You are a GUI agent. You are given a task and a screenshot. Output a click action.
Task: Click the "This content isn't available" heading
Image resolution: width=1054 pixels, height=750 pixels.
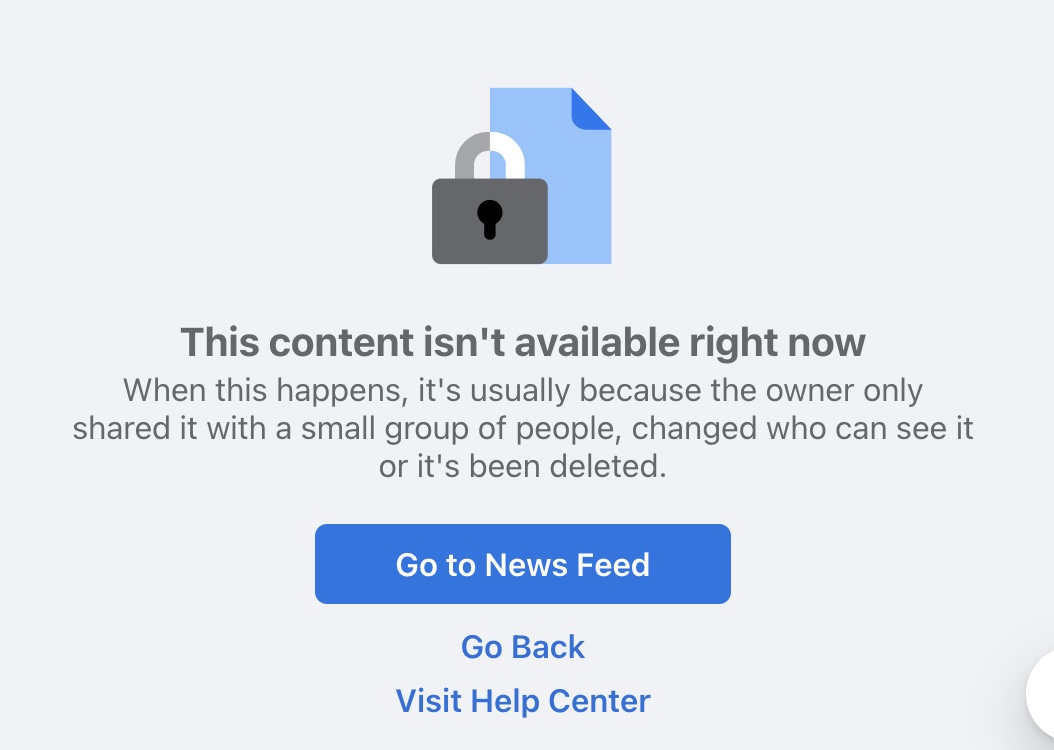coord(523,342)
